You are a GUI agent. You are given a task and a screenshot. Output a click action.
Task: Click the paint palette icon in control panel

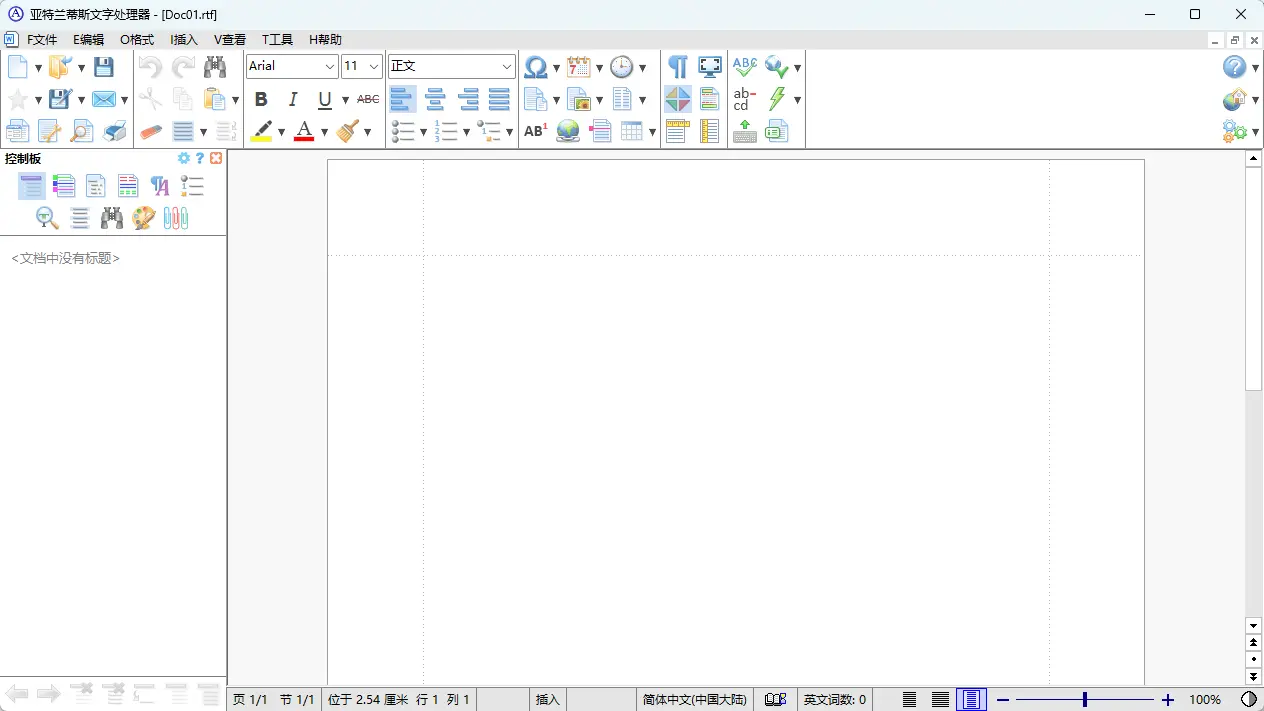tap(144, 217)
